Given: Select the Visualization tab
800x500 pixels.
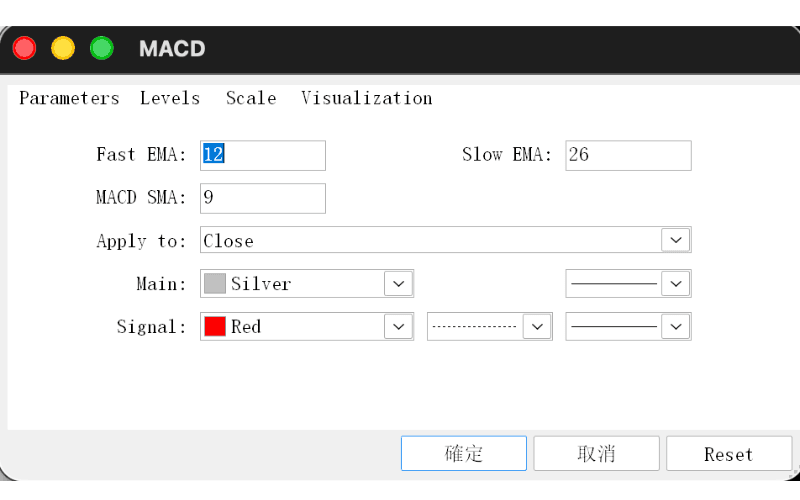Looking at the screenshot, I should (x=366, y=98).
